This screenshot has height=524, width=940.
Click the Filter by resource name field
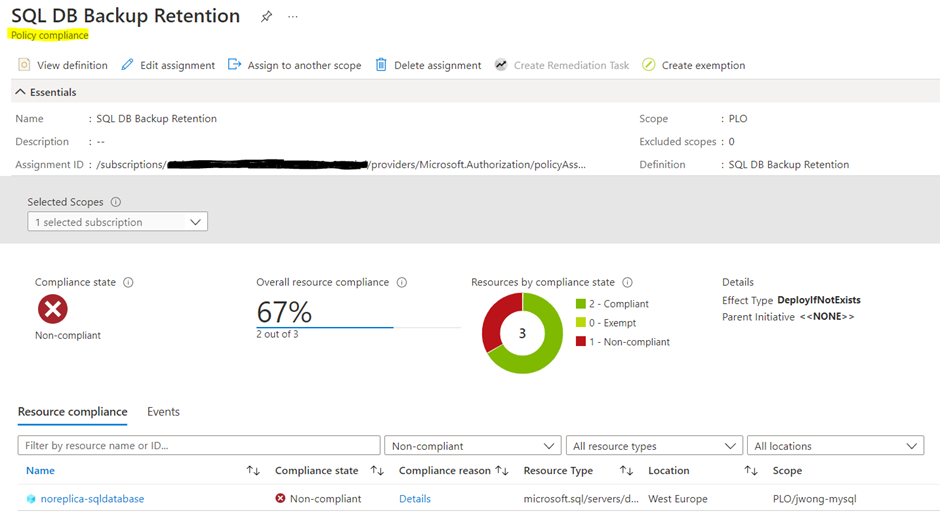click(x=199, y=445)
